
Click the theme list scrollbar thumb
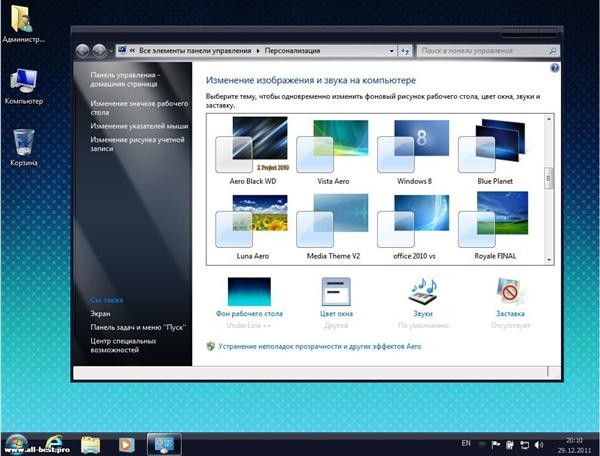point(549,178)
